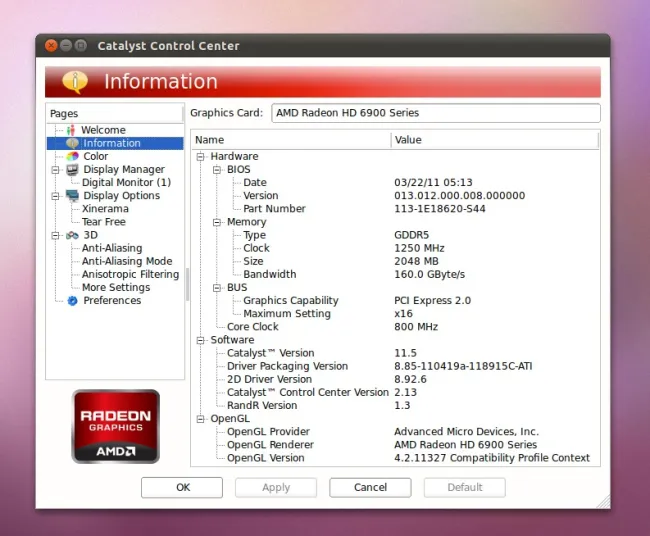650x536 pixels.
Task: Collapse the Software section
Action: (200, 340)
